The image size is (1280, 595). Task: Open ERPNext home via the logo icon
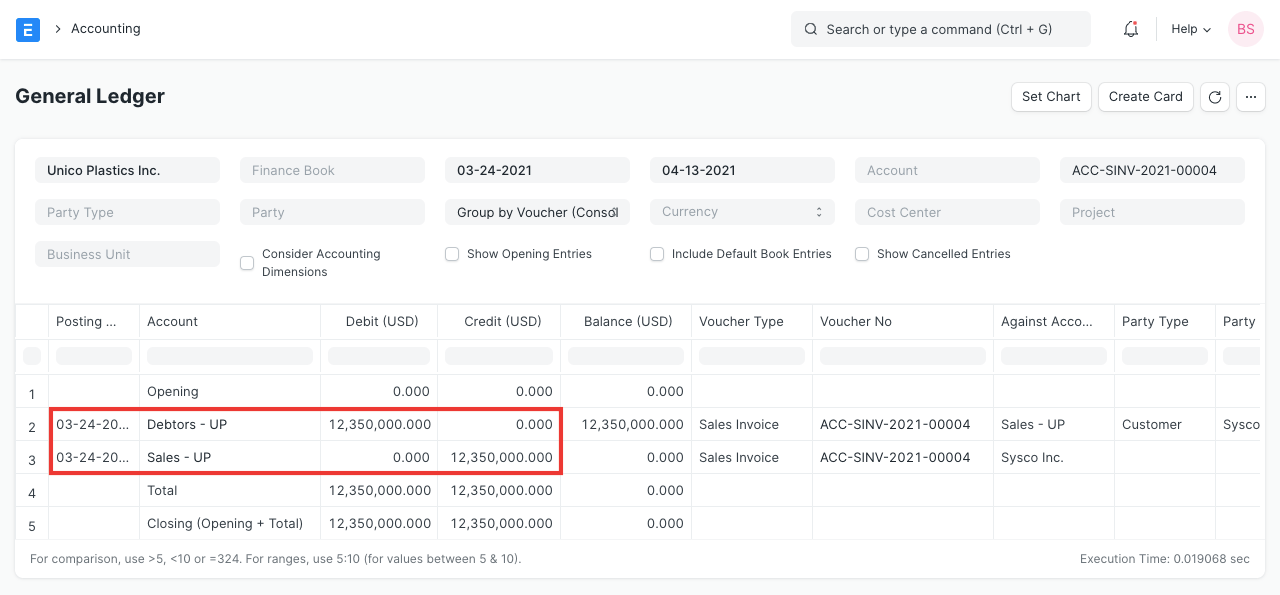[27, 29]
